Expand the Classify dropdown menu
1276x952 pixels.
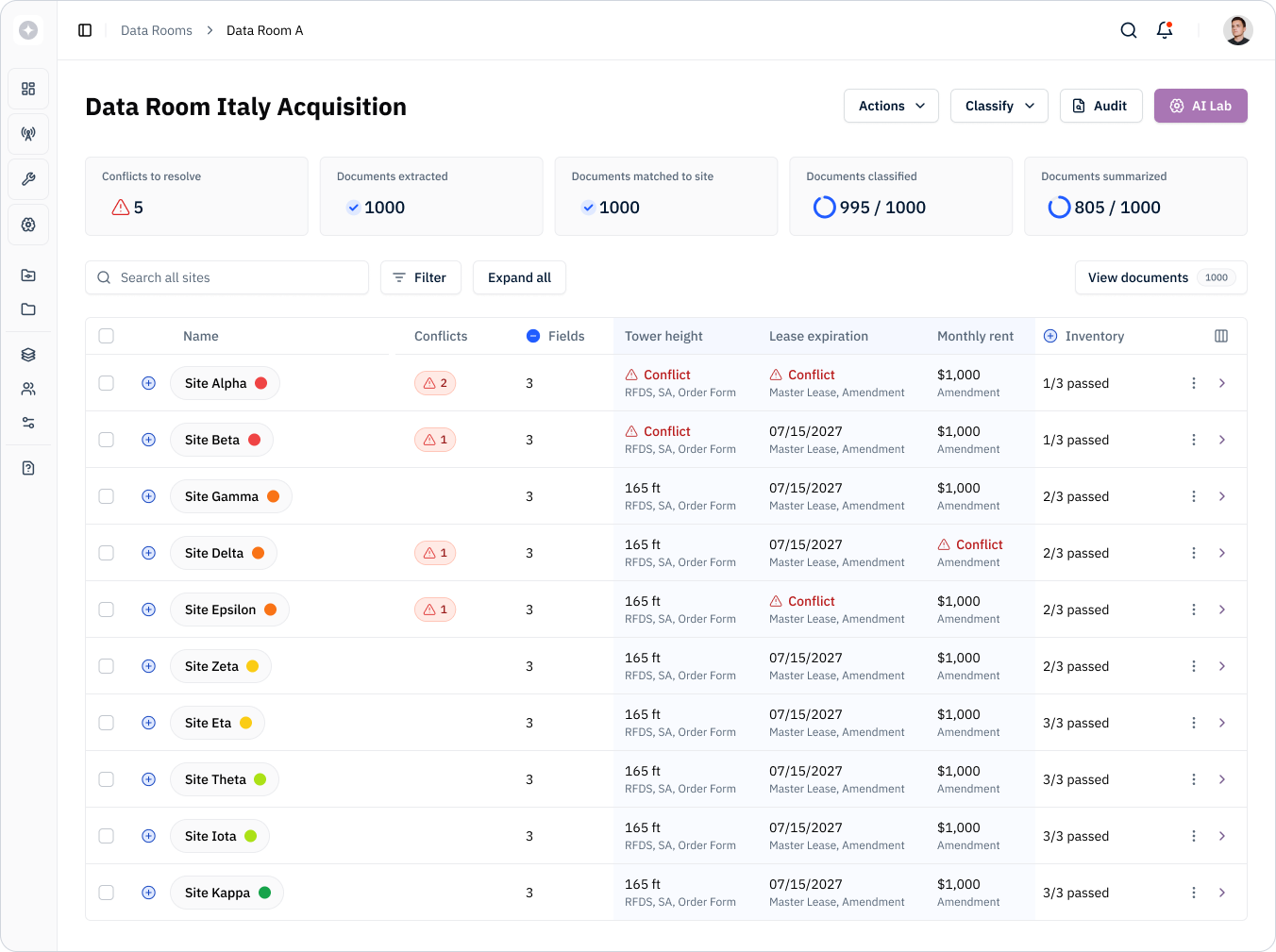tap(999, 106)
